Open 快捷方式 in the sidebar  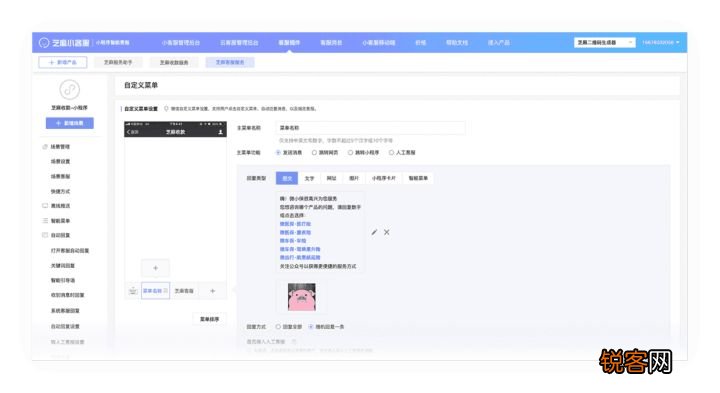[61, 191]
